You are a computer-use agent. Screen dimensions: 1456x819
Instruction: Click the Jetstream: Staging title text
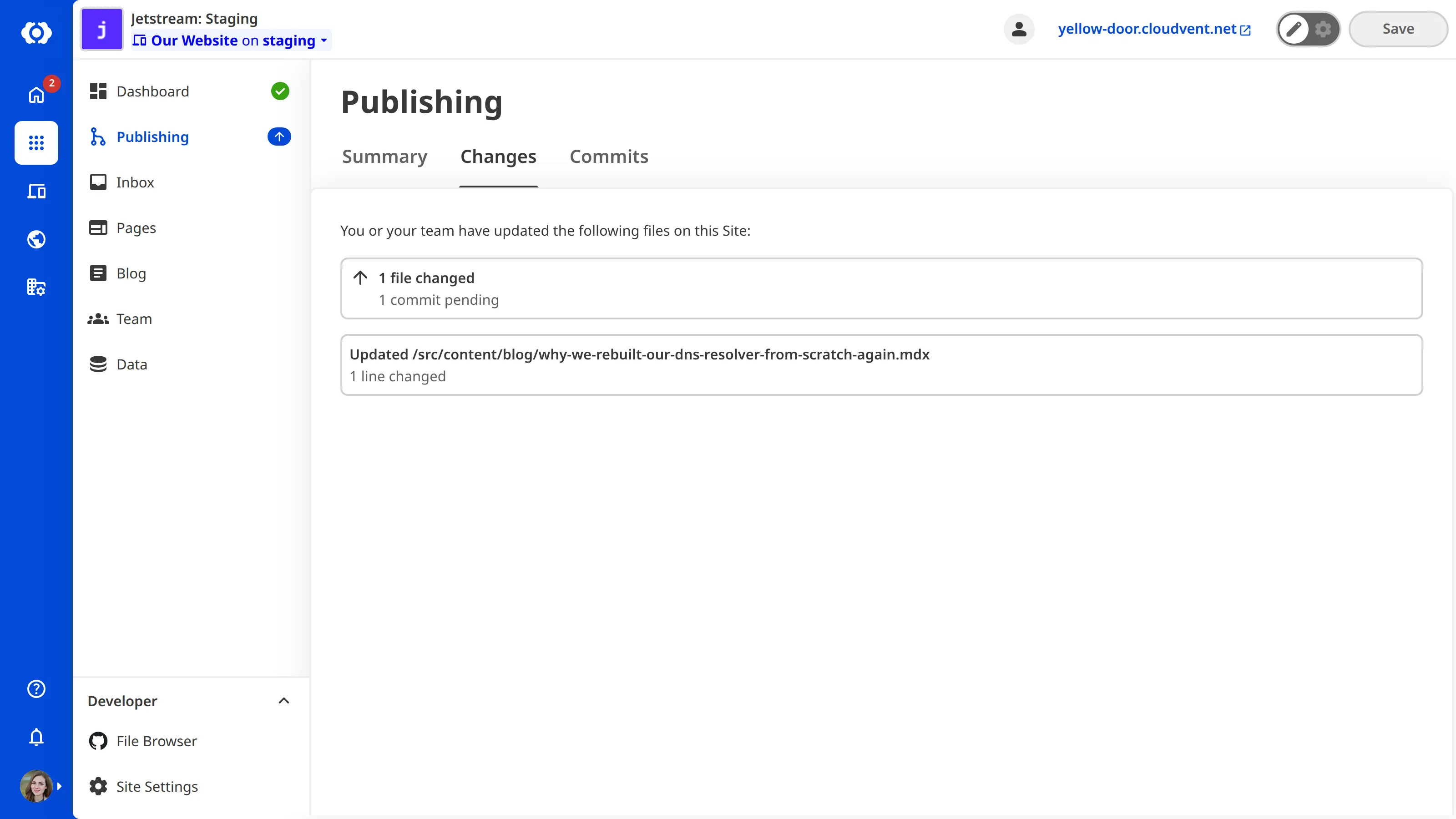194,19
